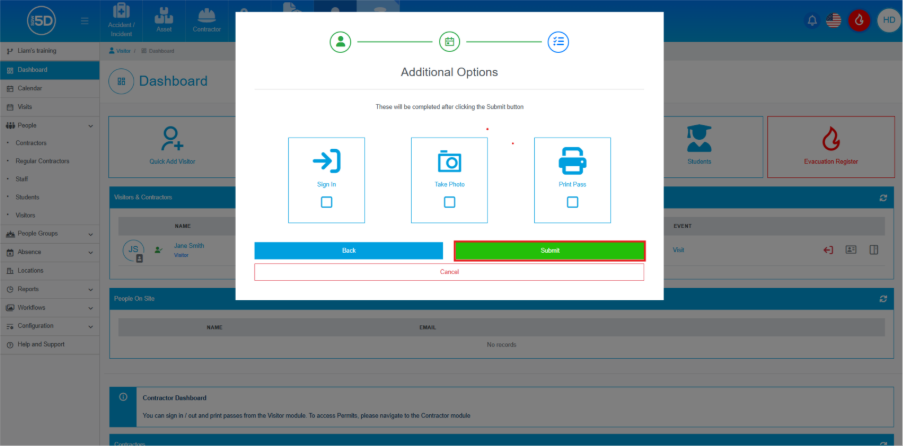The image size is (903, 447).
Task: Click the first wizard step person icon
Action: click(x=342, y=42)
